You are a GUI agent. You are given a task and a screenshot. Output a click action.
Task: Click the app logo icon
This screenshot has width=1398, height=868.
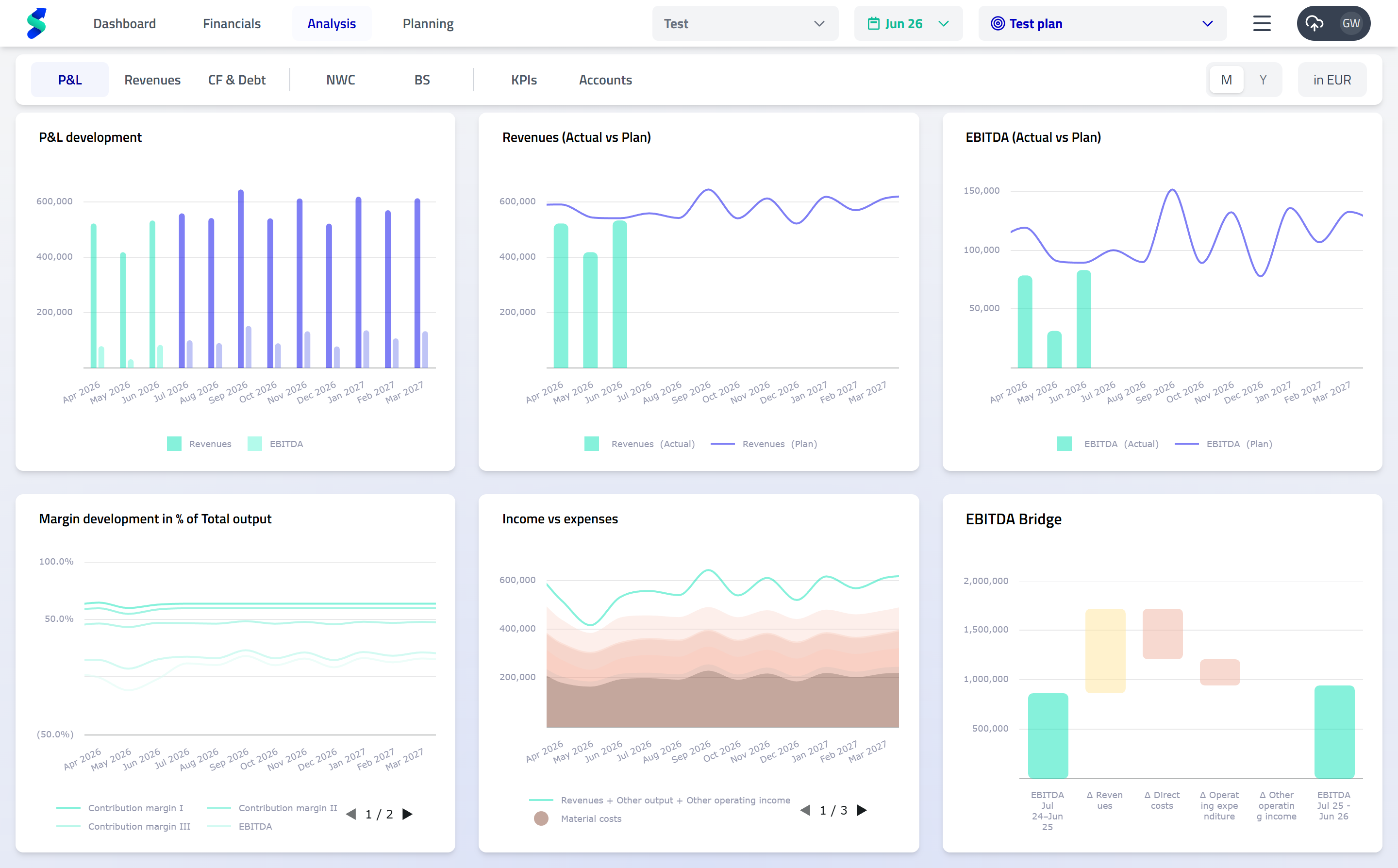click(36, 23)
